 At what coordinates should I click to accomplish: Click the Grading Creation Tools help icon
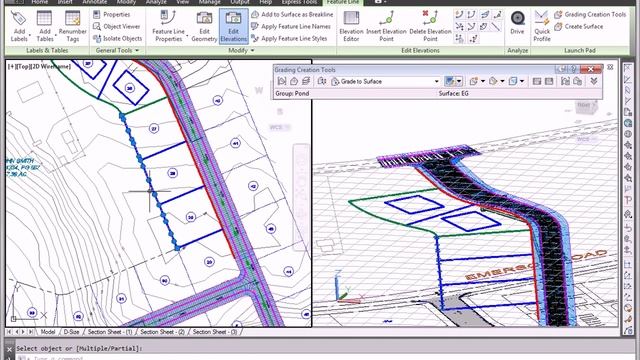[573, 69]
